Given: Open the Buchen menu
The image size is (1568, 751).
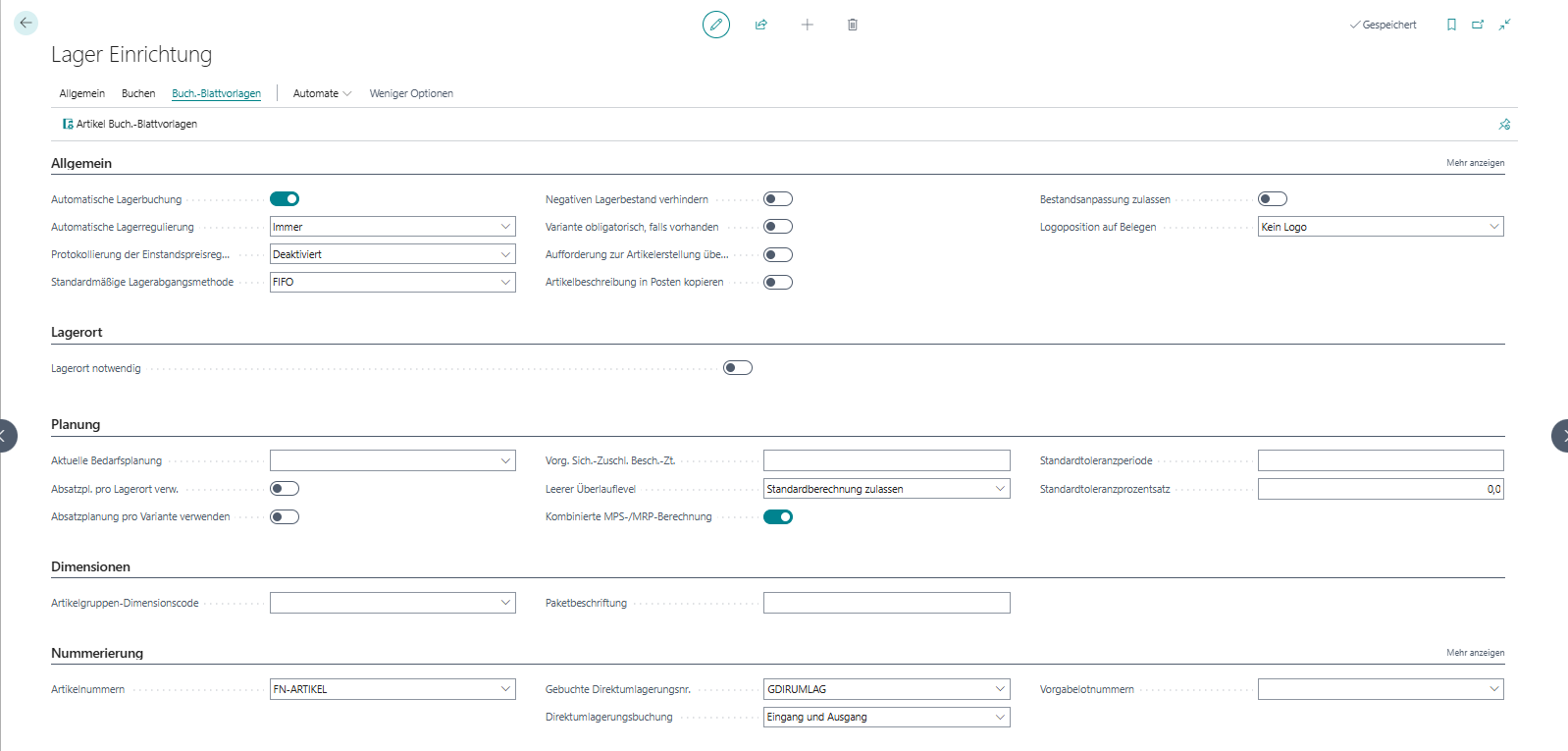Looking at the screenshot, I should tap(138, 93).
